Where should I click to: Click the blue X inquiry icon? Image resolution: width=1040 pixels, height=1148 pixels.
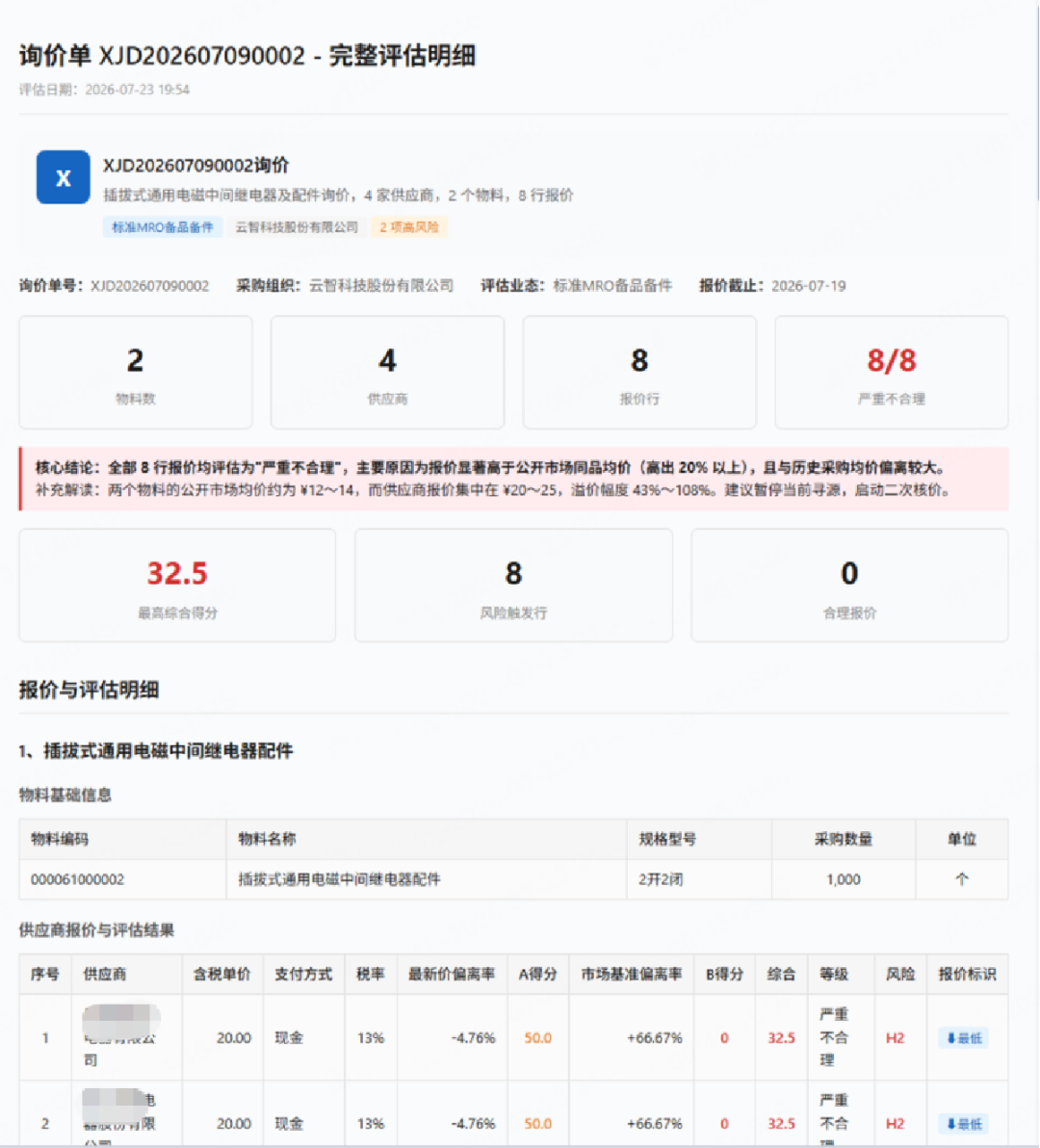(63, 177)
